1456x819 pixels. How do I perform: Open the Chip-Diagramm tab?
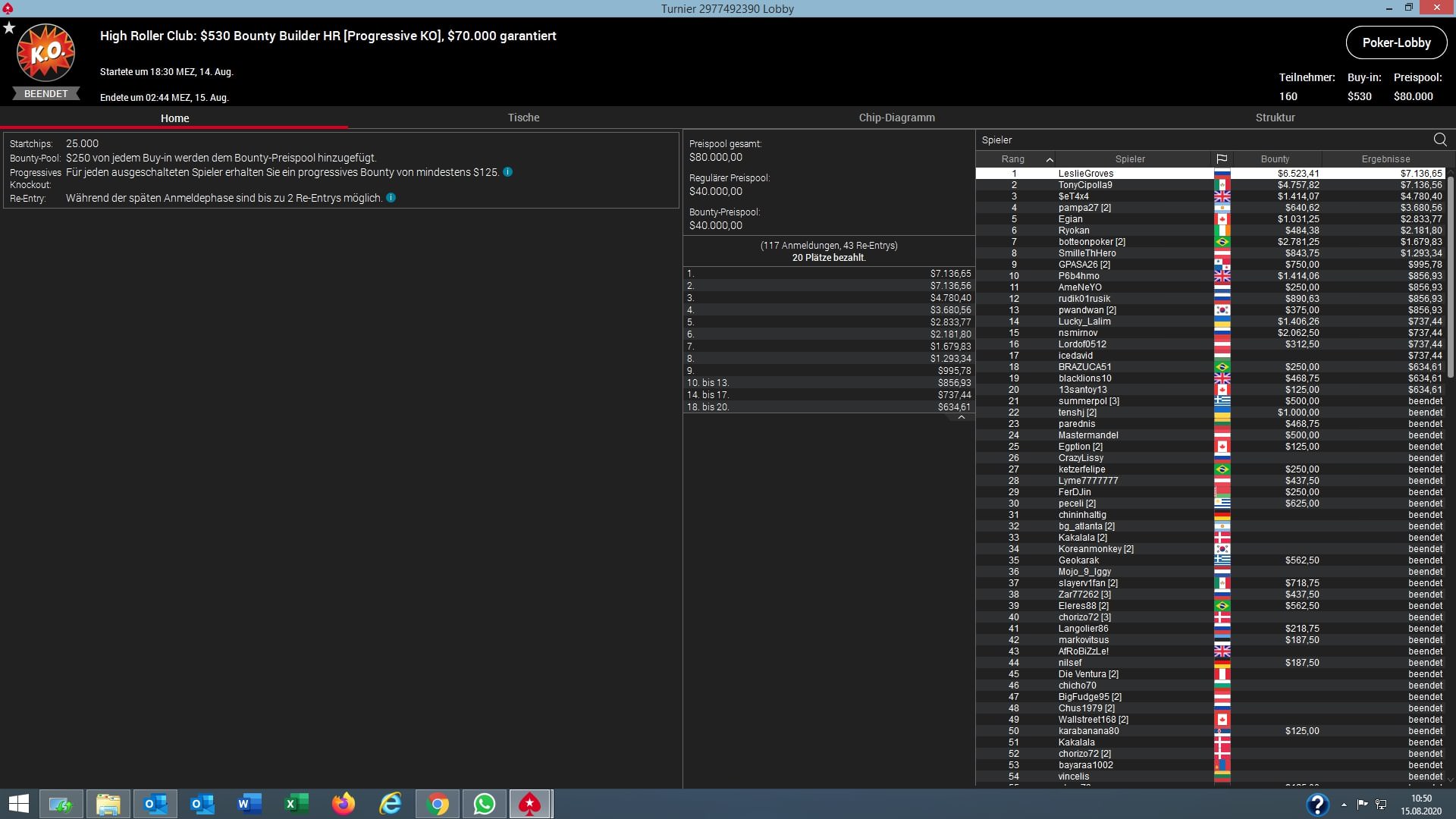coord(896,118)
